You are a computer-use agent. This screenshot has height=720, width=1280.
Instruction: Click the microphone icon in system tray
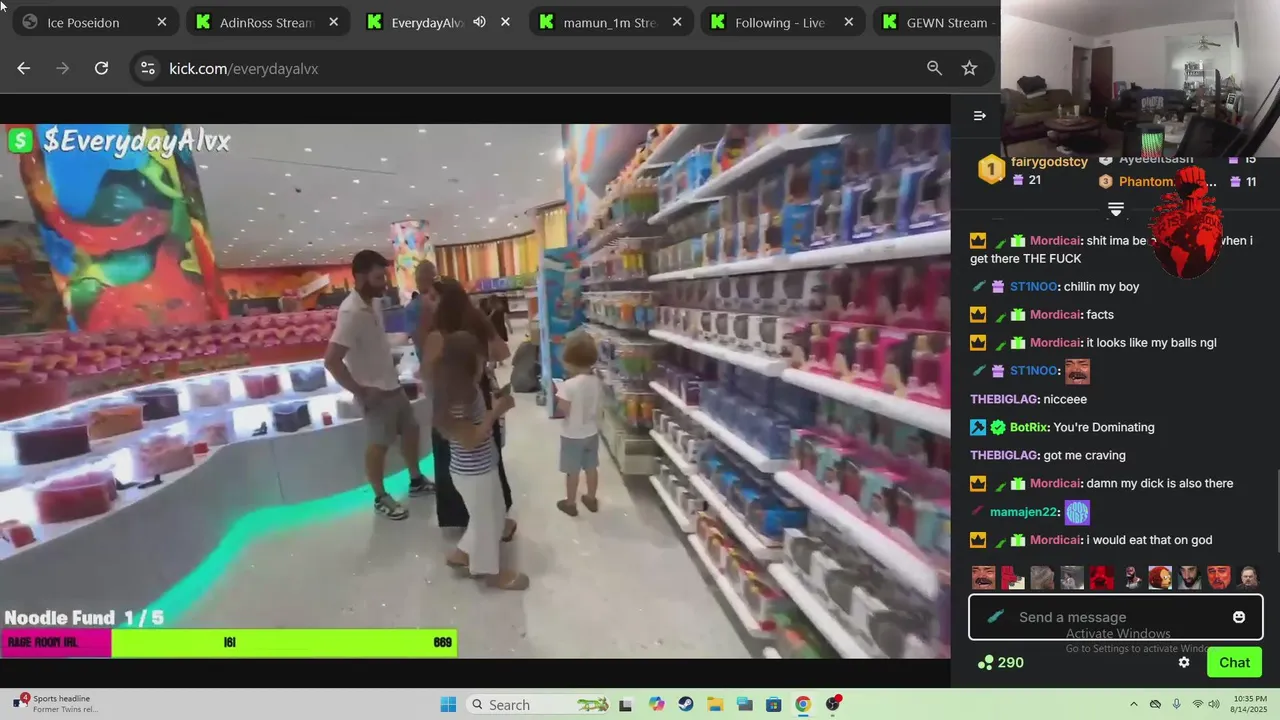(x=1176, y=704)
